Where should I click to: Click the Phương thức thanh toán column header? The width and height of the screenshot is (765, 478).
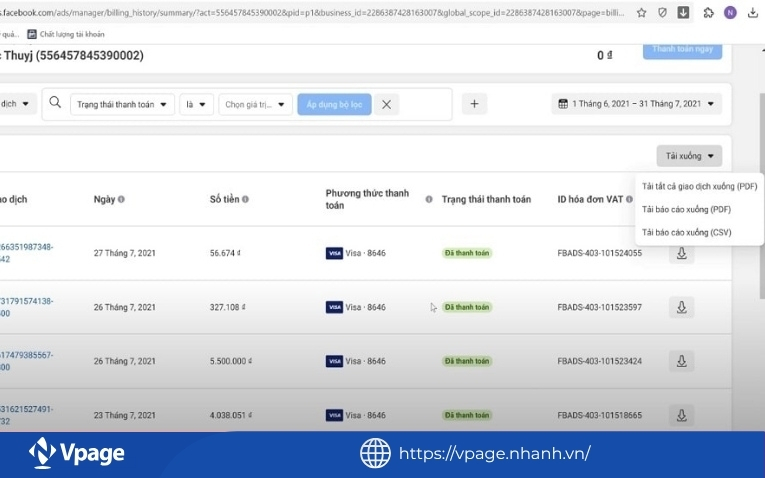point(367,199)
